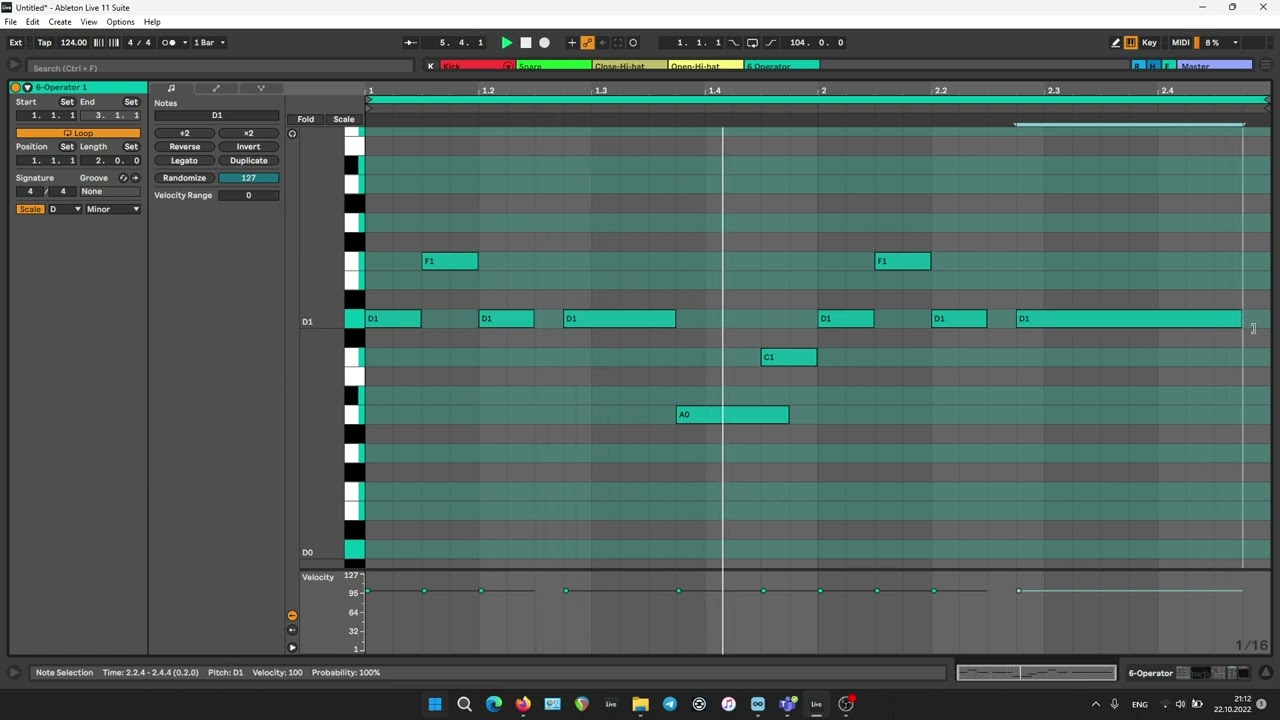Open the Help menu
Screen dimensions: 1280x720
[x=152, y=22]
